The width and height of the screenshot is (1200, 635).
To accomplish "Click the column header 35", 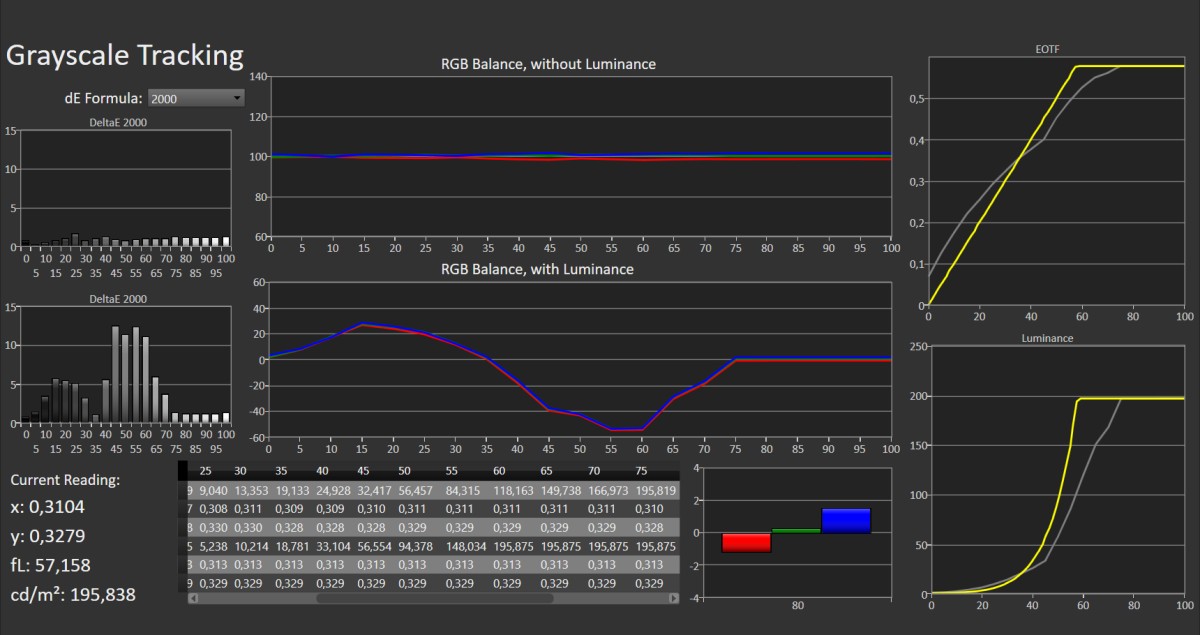I will click(281, 471).
